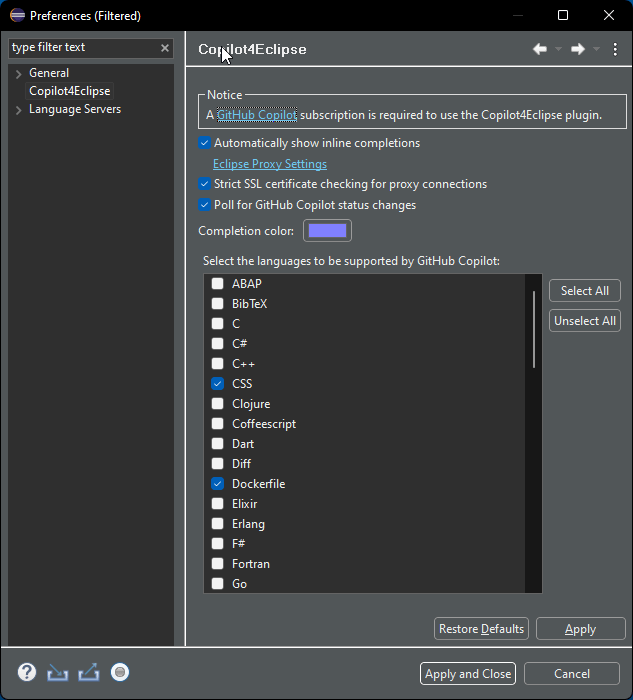Open the Help icon at bottom left
Viewport: 633px width, 700px height.
click(x=27, y=672)
